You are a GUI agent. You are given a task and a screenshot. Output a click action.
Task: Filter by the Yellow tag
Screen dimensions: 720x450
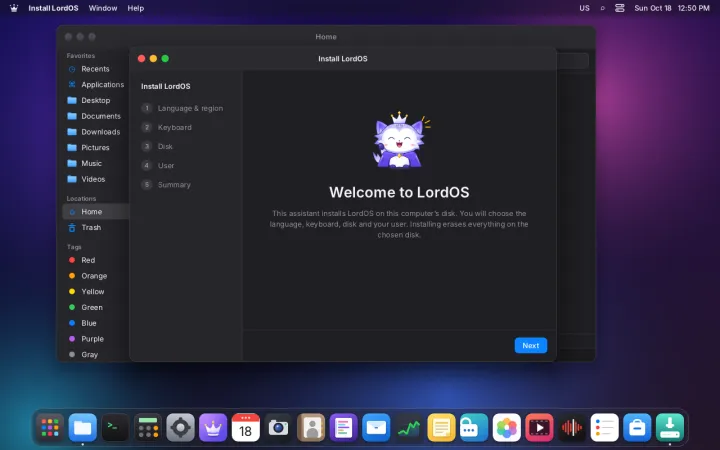[96, 292]
